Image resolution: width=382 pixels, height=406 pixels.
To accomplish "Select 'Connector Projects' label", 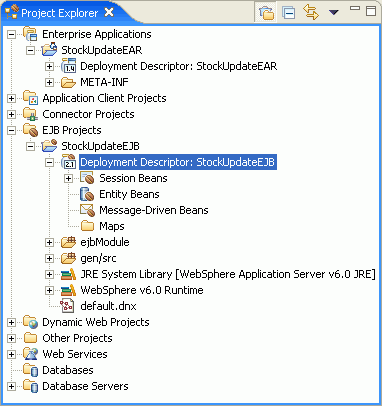I will click(88, 114).
